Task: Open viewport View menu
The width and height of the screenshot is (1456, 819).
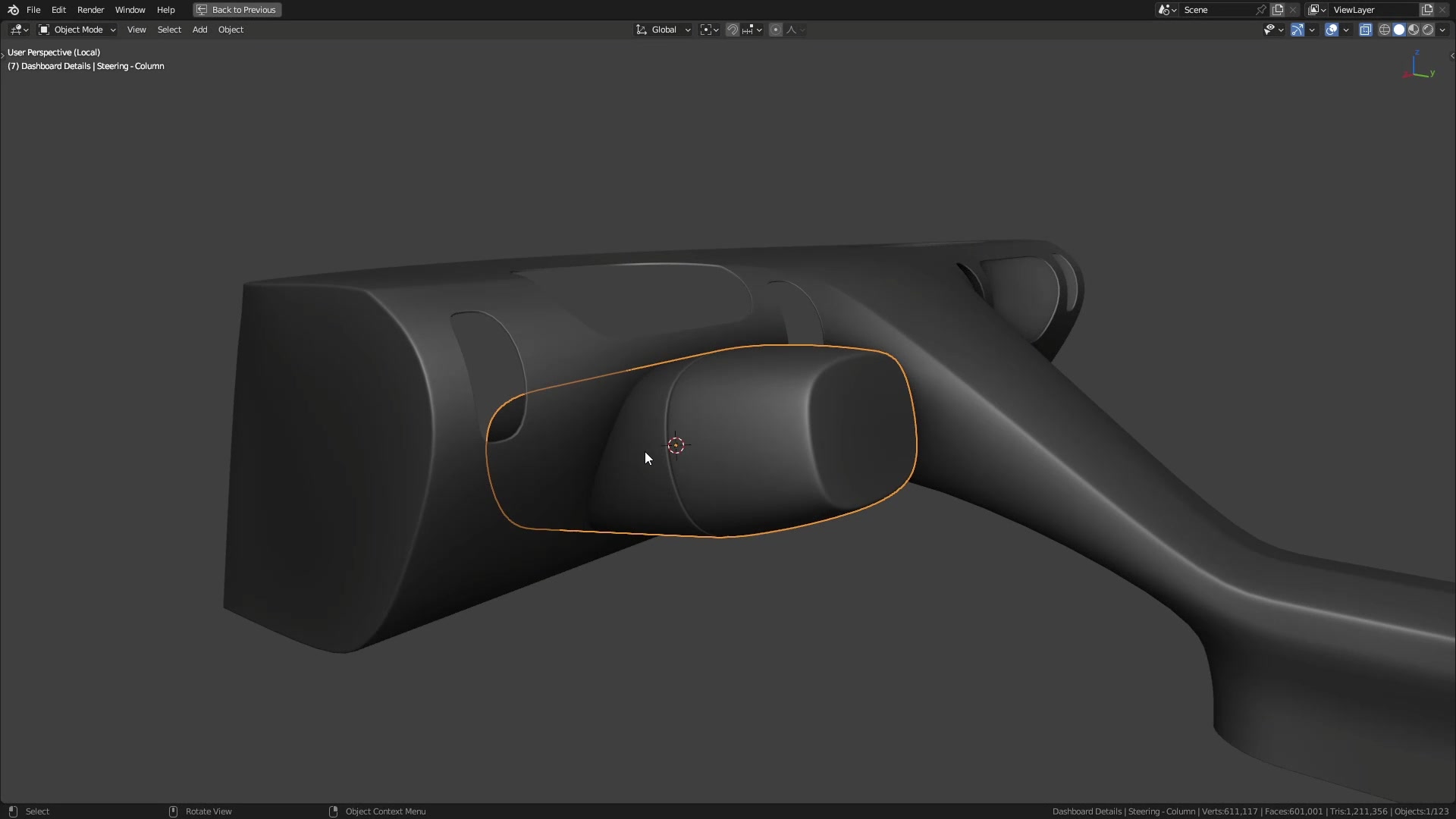Action: 136,30
